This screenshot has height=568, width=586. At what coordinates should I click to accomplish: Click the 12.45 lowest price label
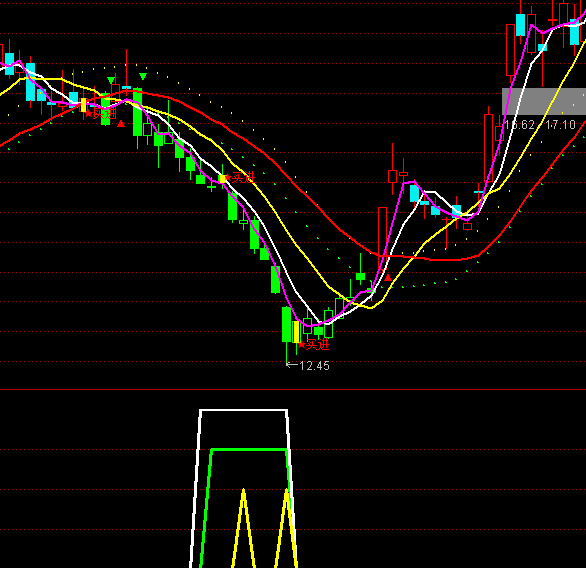314,366
